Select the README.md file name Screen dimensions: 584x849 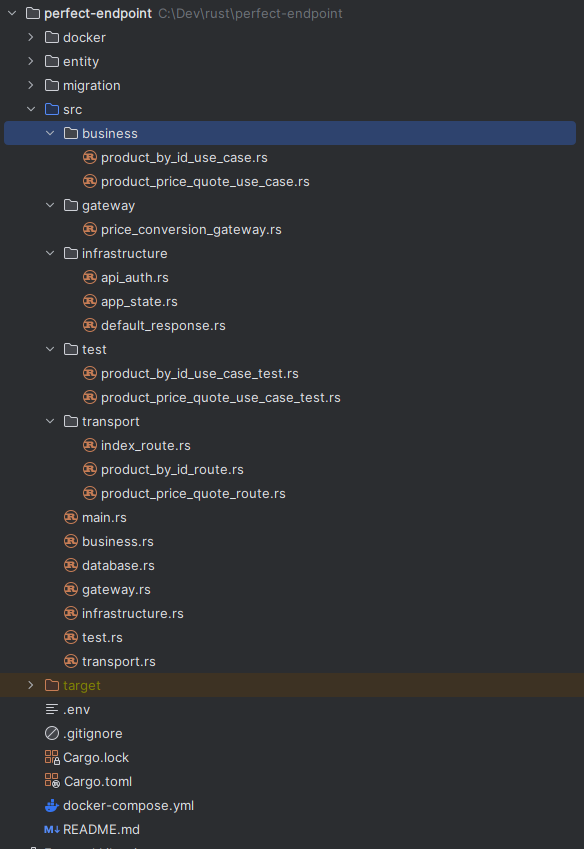[x=101, y=829]
